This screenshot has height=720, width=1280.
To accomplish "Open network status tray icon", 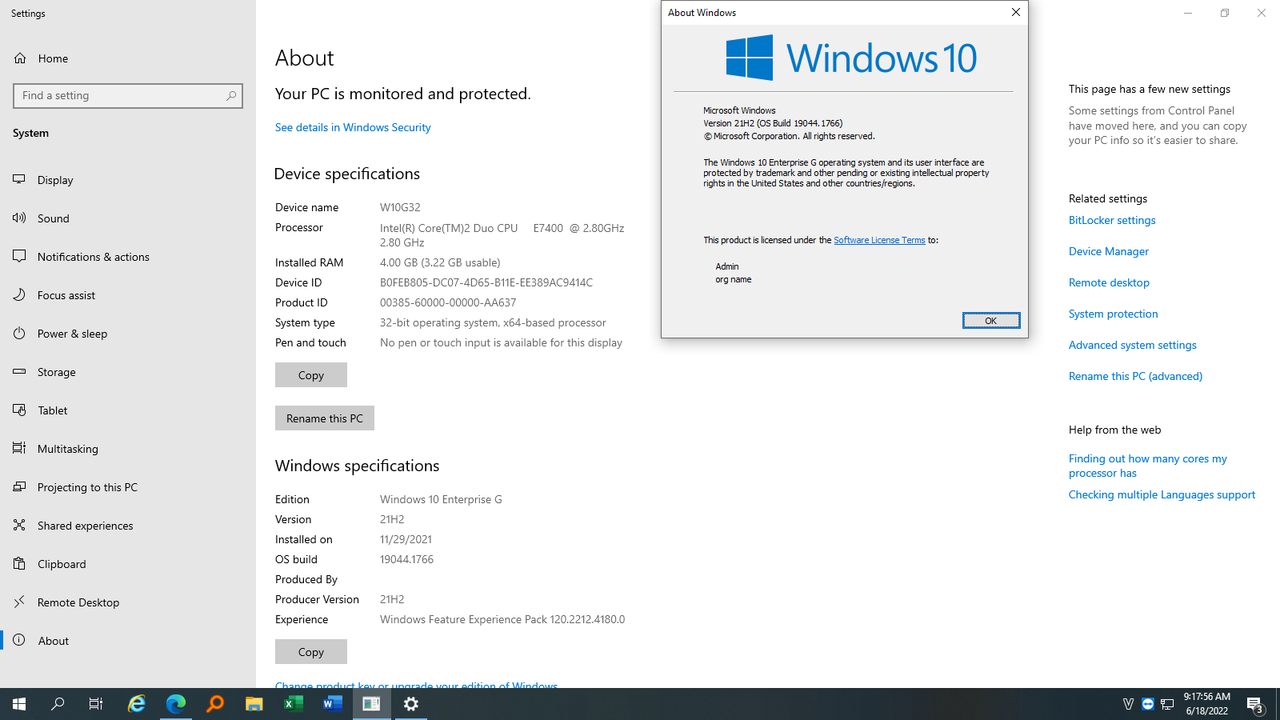I will 1167,704.
